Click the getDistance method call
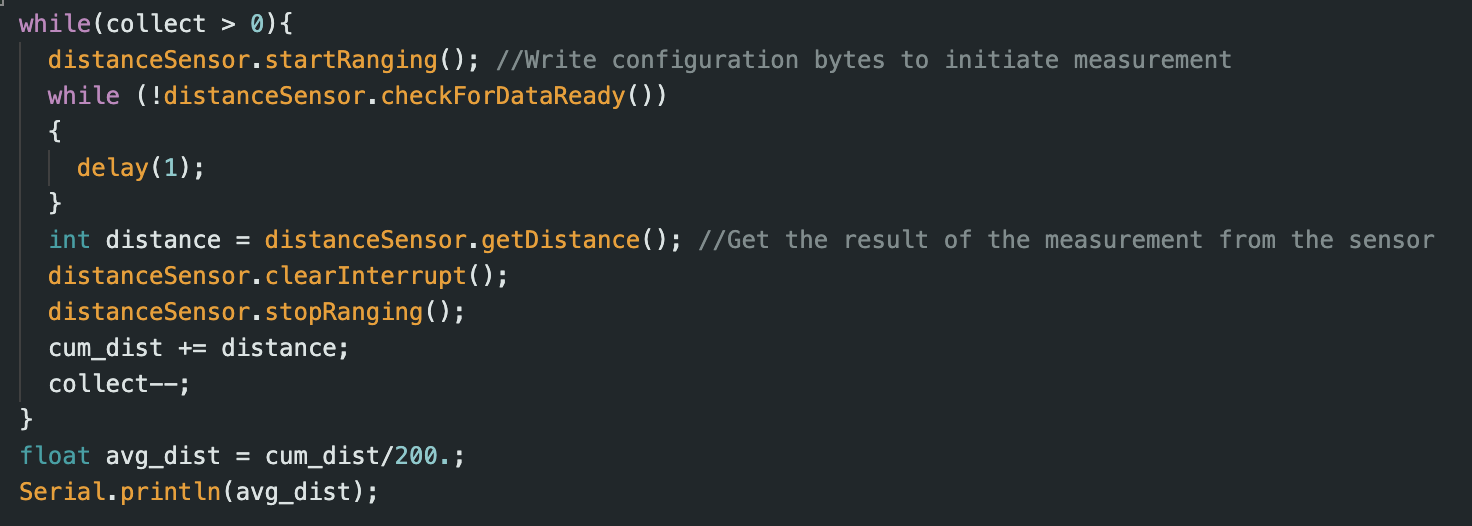1472x526 pixels. (560, 240)
